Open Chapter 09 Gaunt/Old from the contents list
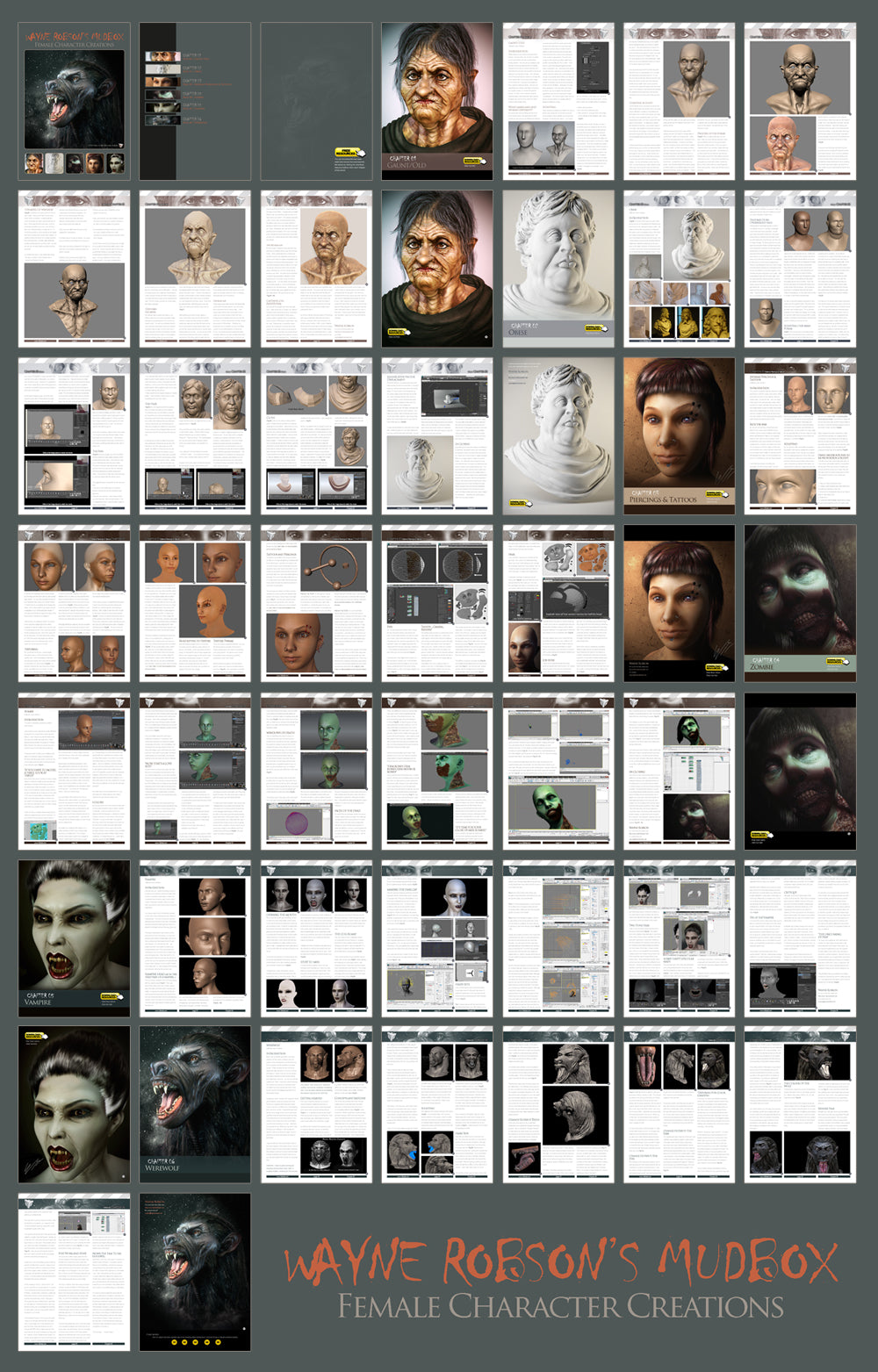Screen dimensions: 878x1372 (x=162, y=56)
